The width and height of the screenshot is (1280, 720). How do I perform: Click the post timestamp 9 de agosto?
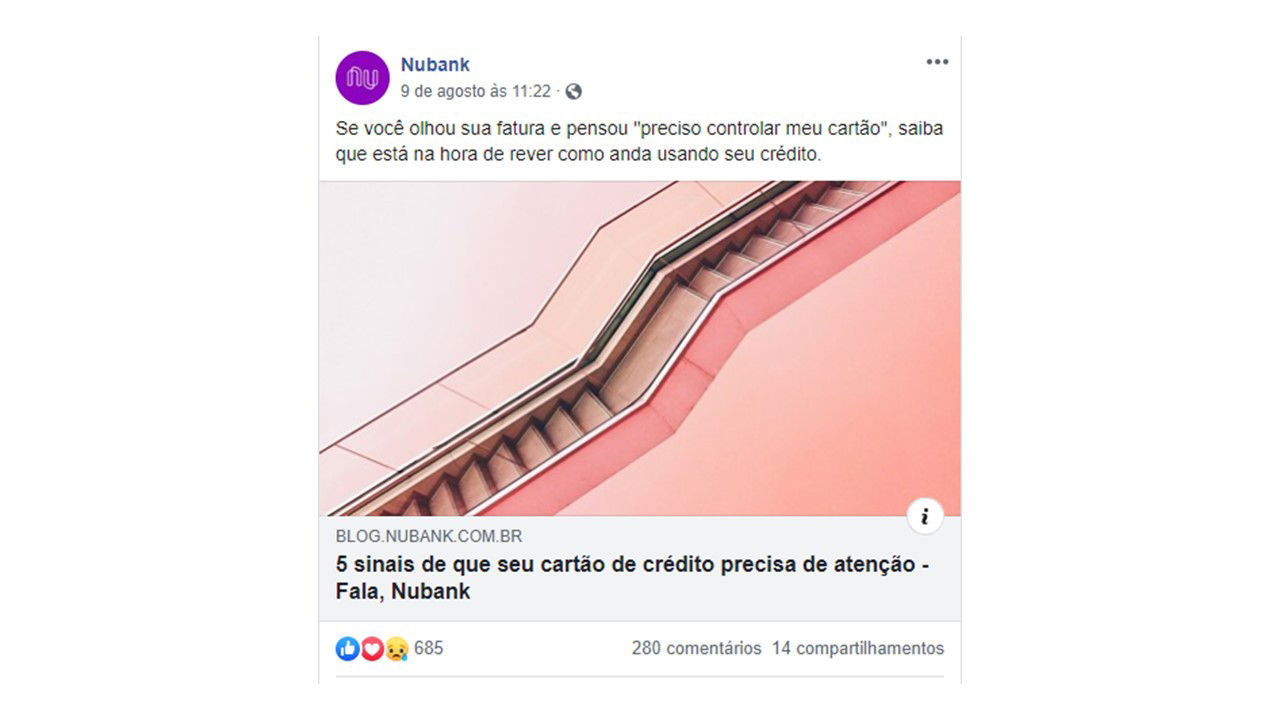click(x=443, y=91)
